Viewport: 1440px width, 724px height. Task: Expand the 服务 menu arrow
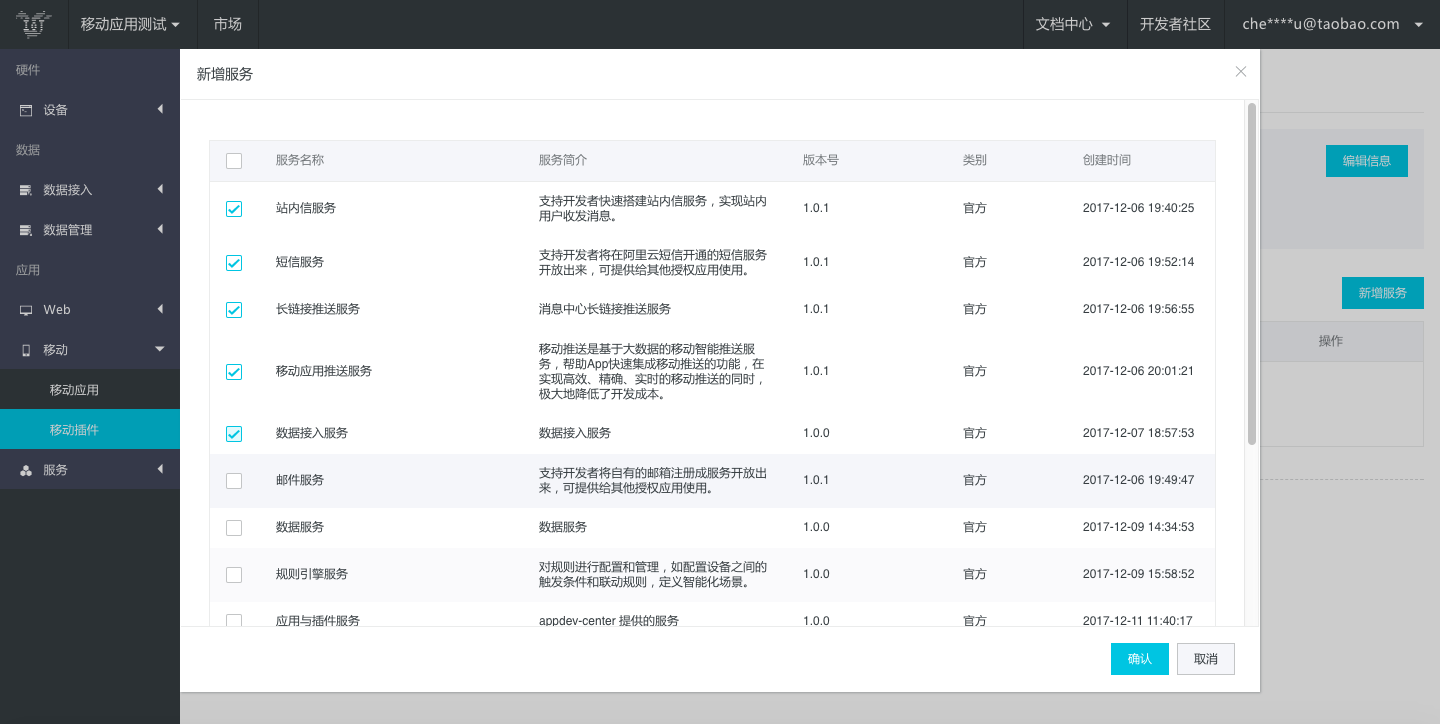pyautogui.click(x=160, y=469)
